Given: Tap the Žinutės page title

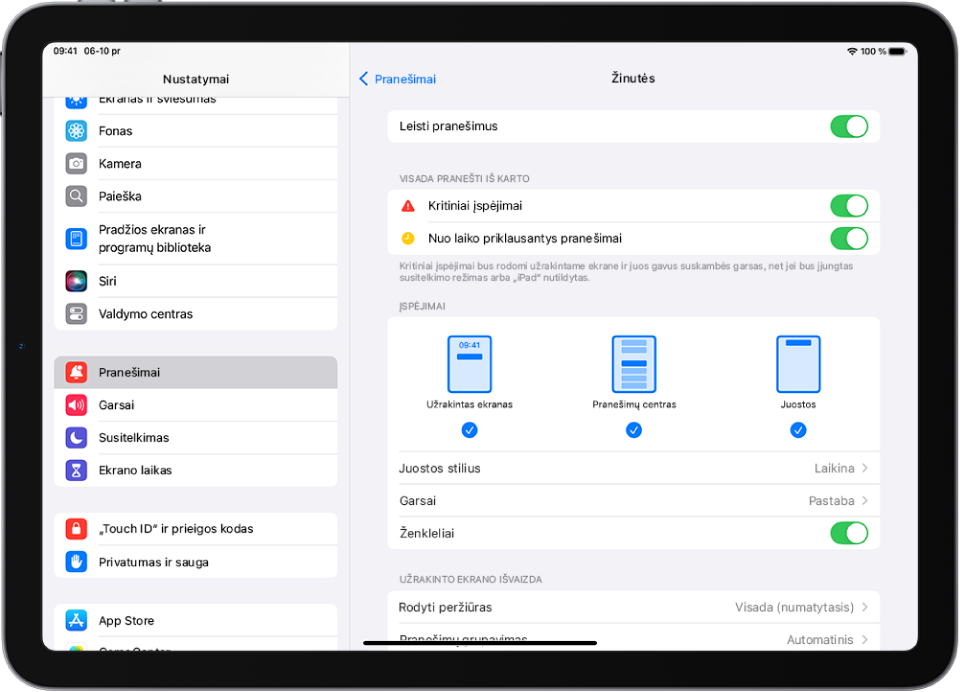Looking at the screenshot, I should [633, 78].
